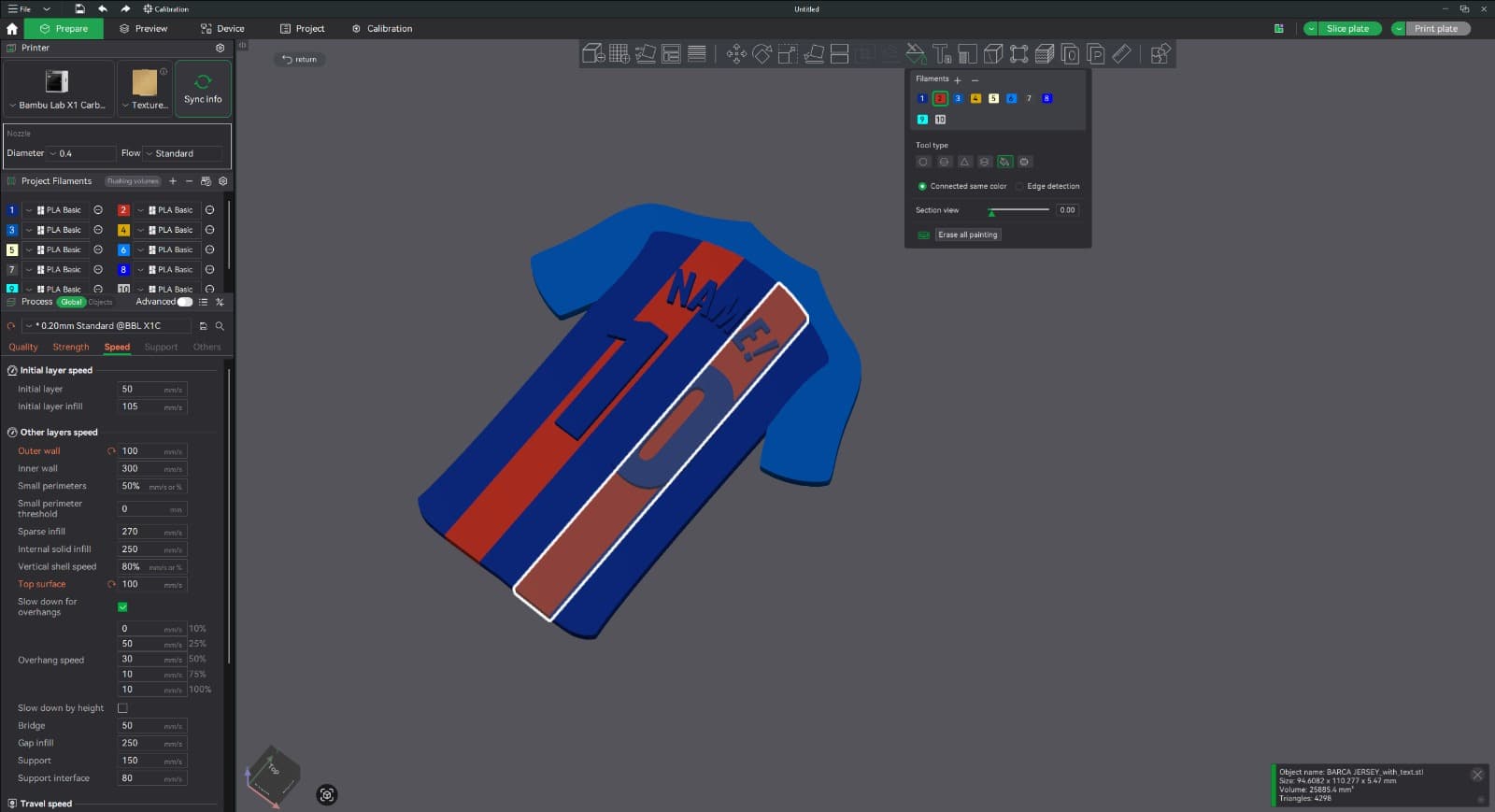Toggle the Advanced mode switch
Viewport: 1495px width, 812px height.
tap(185, 302)
